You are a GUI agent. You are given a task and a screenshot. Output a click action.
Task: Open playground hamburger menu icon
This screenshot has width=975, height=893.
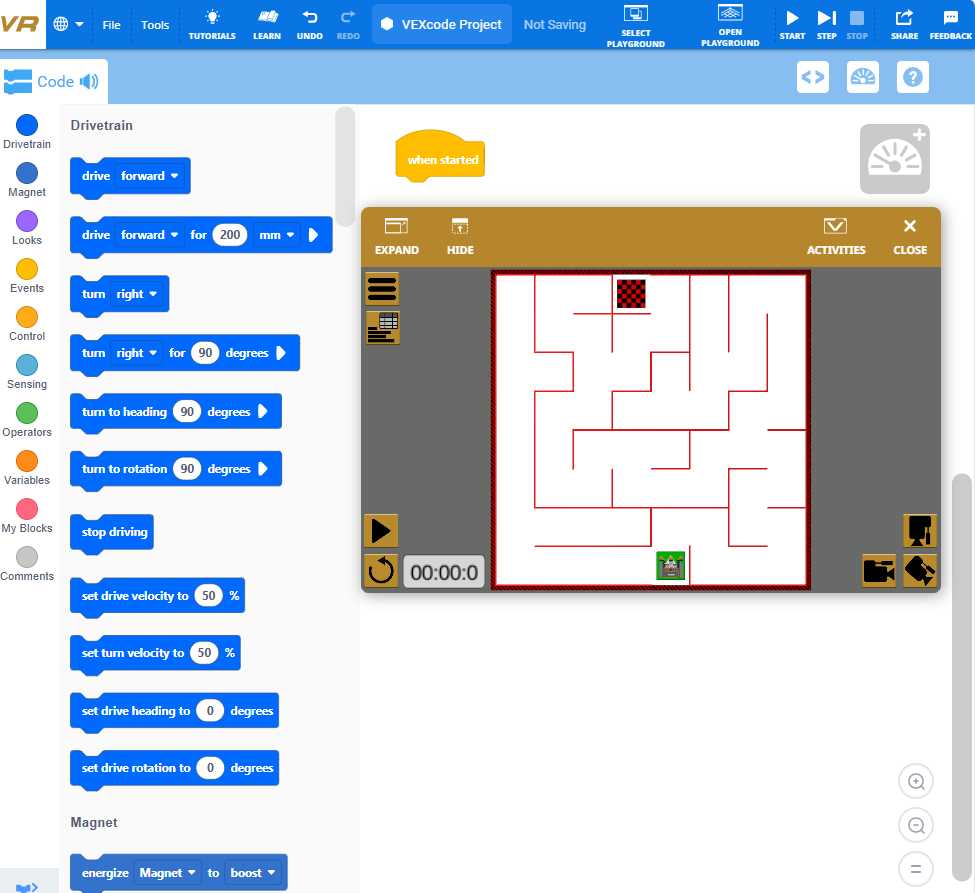(x=382, y=289)
